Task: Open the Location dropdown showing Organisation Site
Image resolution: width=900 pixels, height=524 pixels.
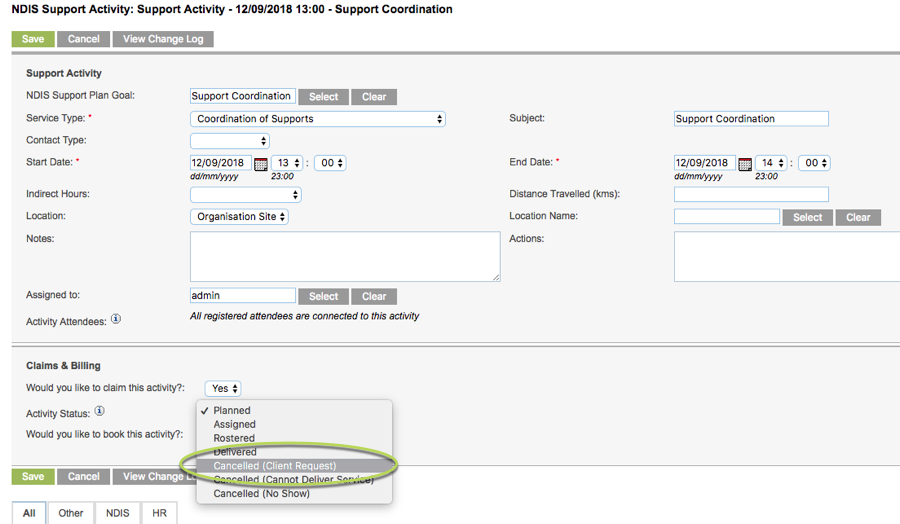Action: tap(239, 217)
